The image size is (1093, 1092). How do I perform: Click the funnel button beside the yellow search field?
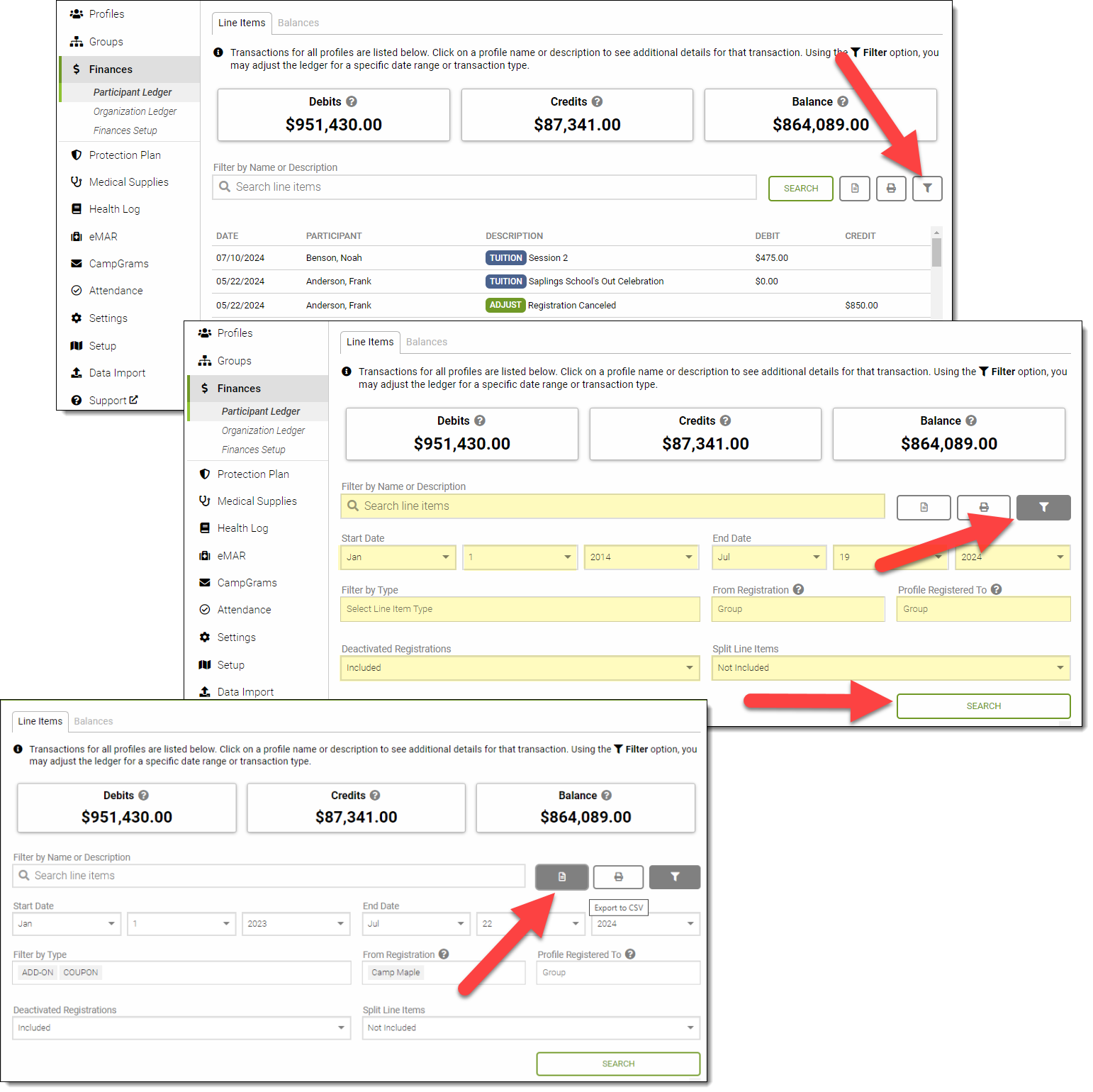[x=1043, y=508]
